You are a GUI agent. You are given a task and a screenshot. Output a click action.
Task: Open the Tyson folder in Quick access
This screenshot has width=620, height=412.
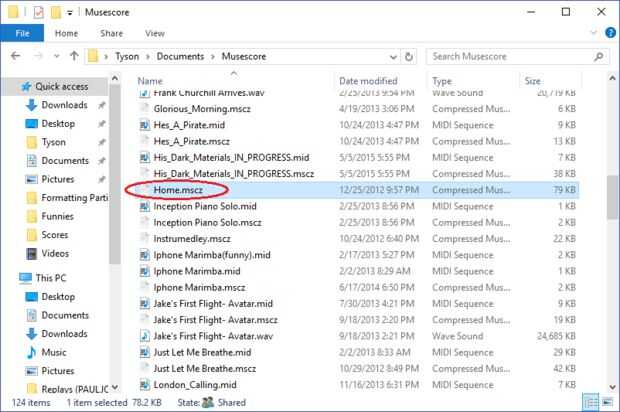coord(53,142)
